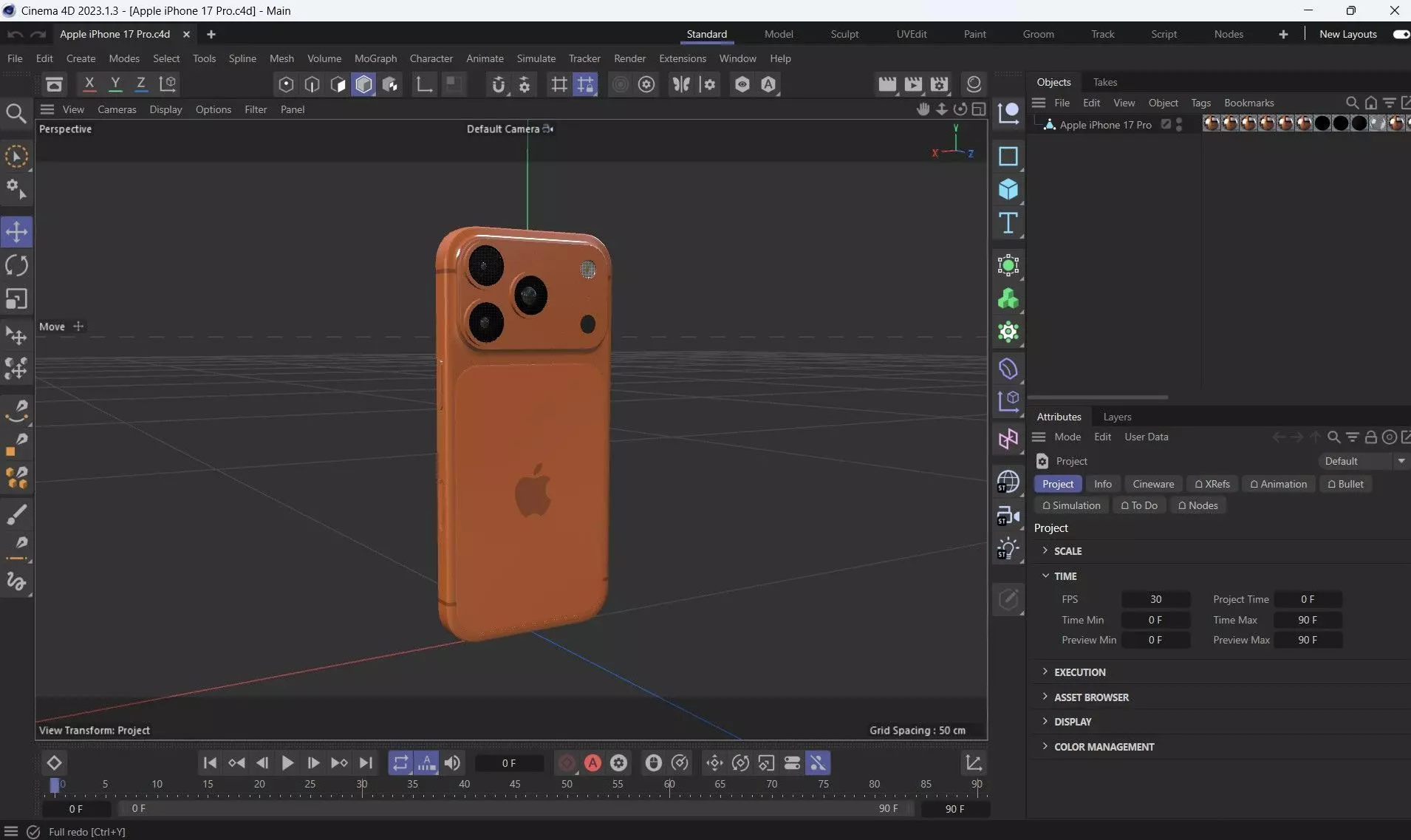This screenshot has height=840, width=1411.
Task: Open the Layers tab
Action: coord(1117,417)
